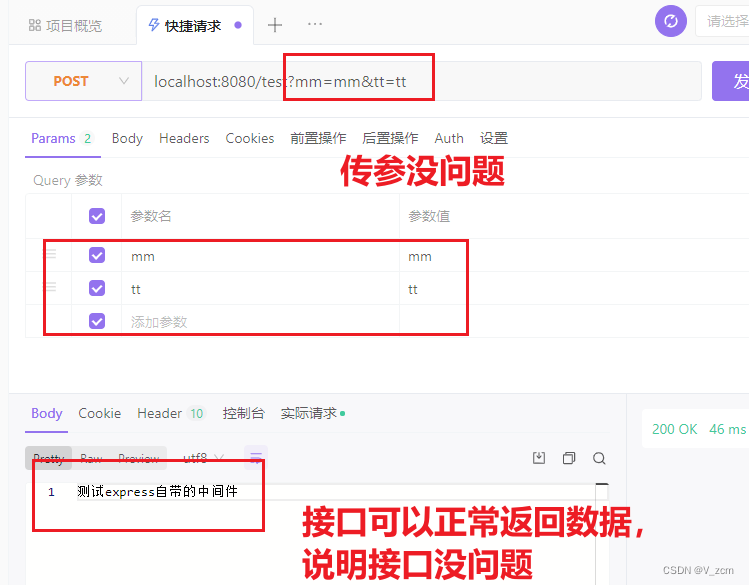Click the tt parameter value cell
The width and height of the screenshot is (749, 585).
[574, 289]
